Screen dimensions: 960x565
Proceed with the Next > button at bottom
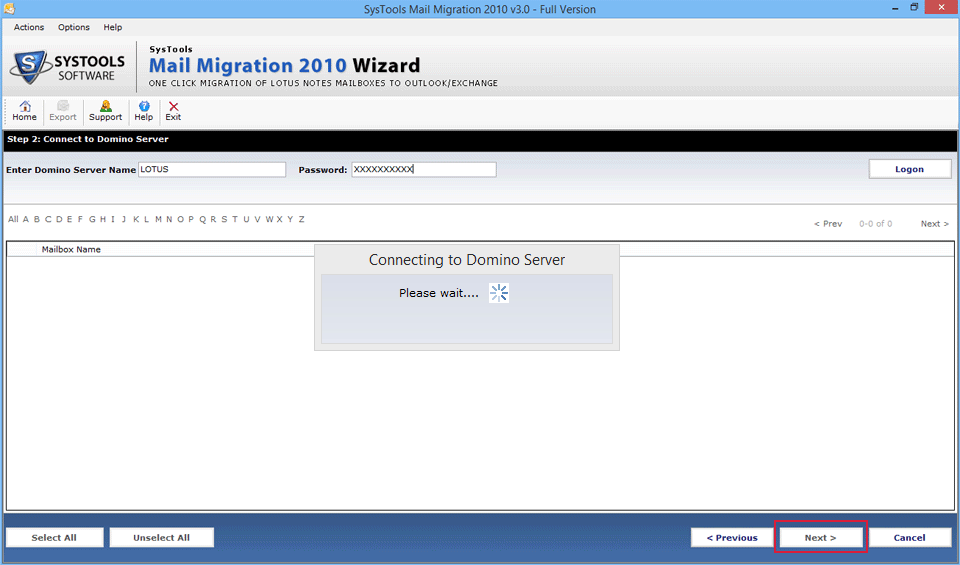click(x=820, y=537)
